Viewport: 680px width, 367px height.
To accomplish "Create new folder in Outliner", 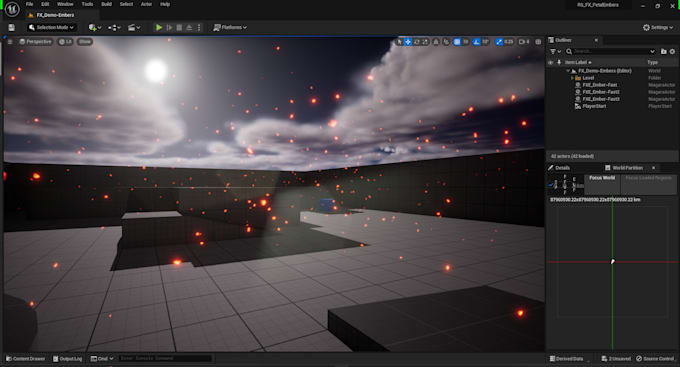I will pyautogui.click(x=664, y=51).
